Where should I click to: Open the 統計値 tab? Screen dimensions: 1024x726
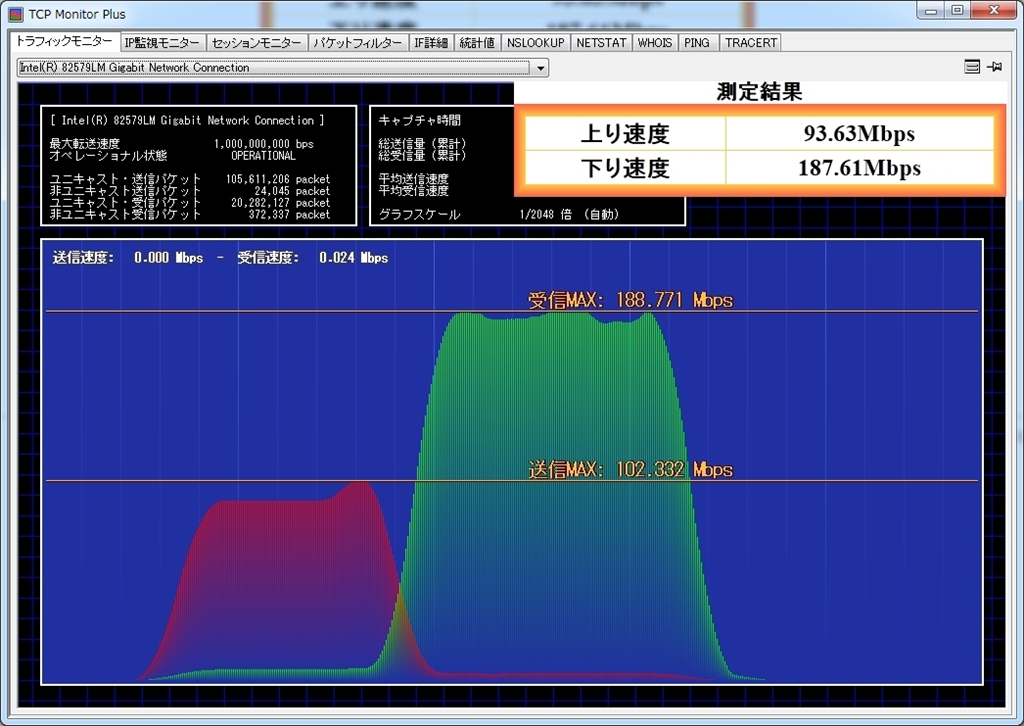coord(477,43)
